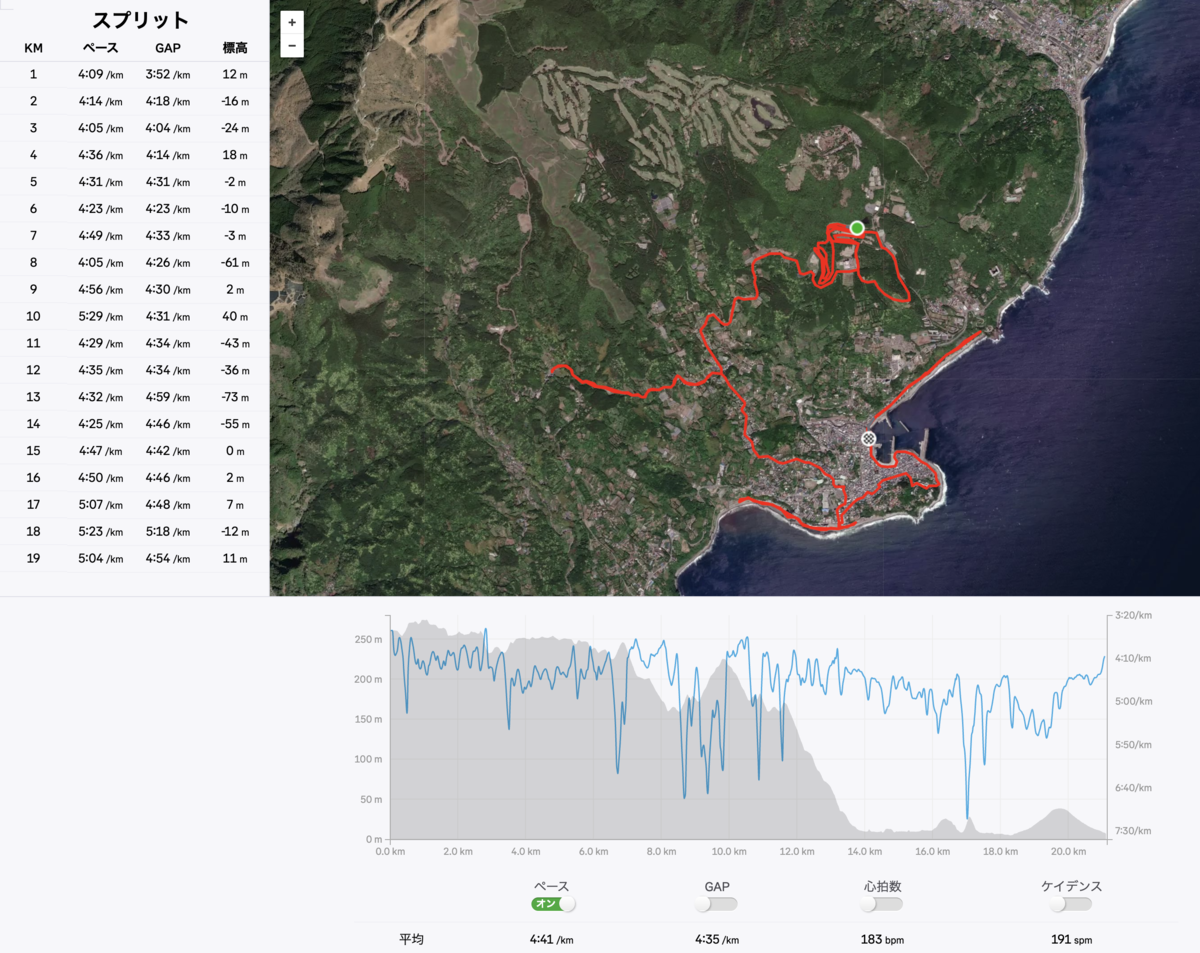The image size is (1200, 953).
Task: Click the 183 bpm average heart rate value
Action: (883, 940)
